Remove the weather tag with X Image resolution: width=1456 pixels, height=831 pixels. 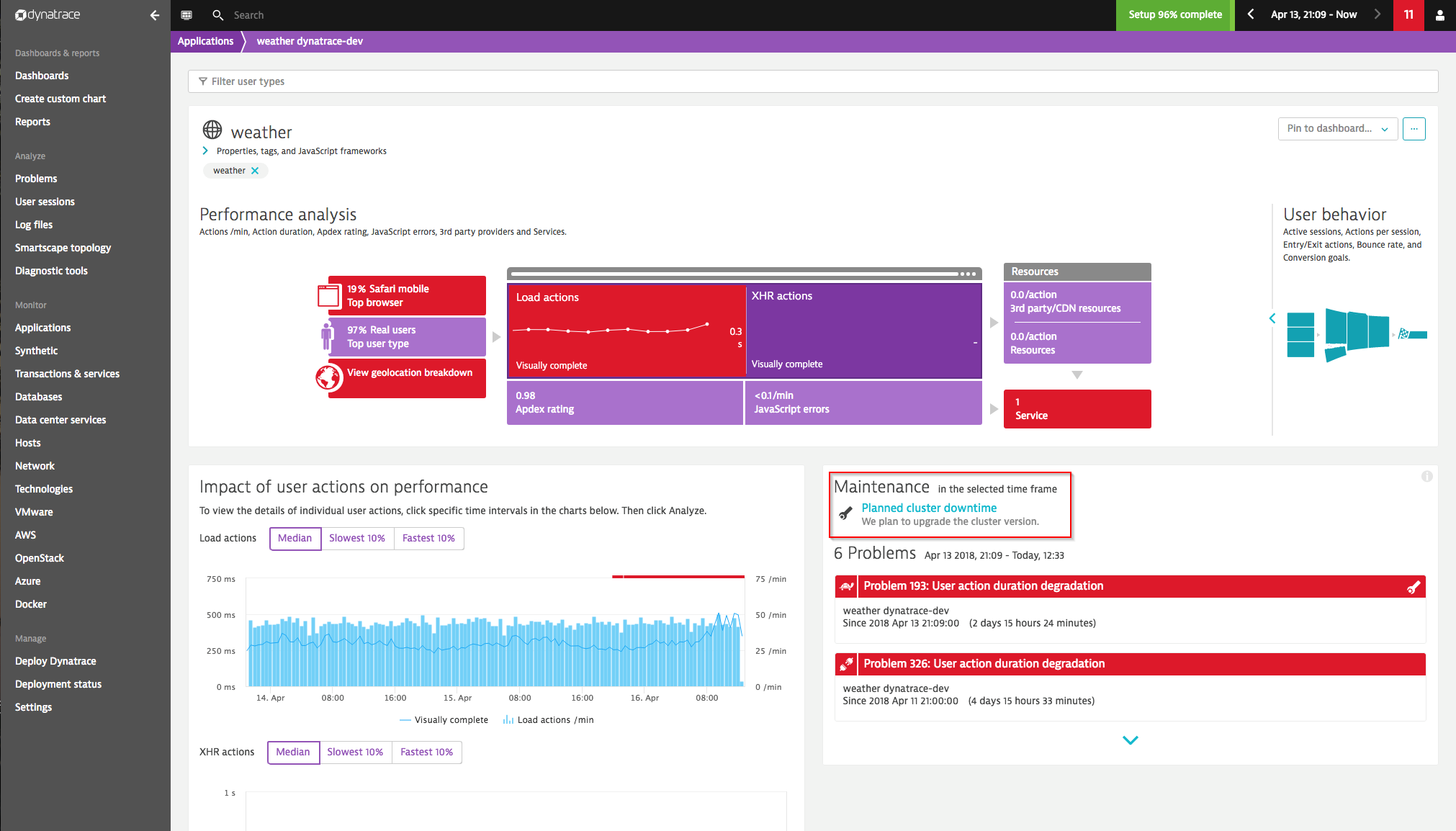[x=255, y=171]
